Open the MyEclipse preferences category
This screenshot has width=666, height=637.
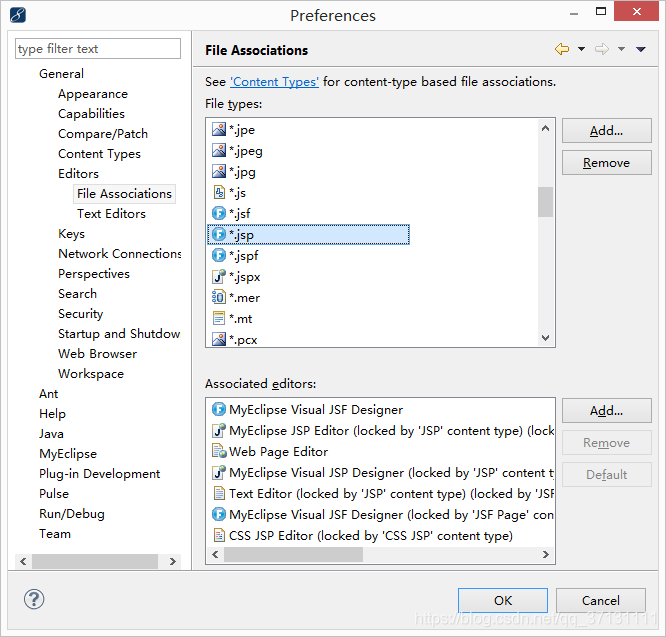pos(68,454)
